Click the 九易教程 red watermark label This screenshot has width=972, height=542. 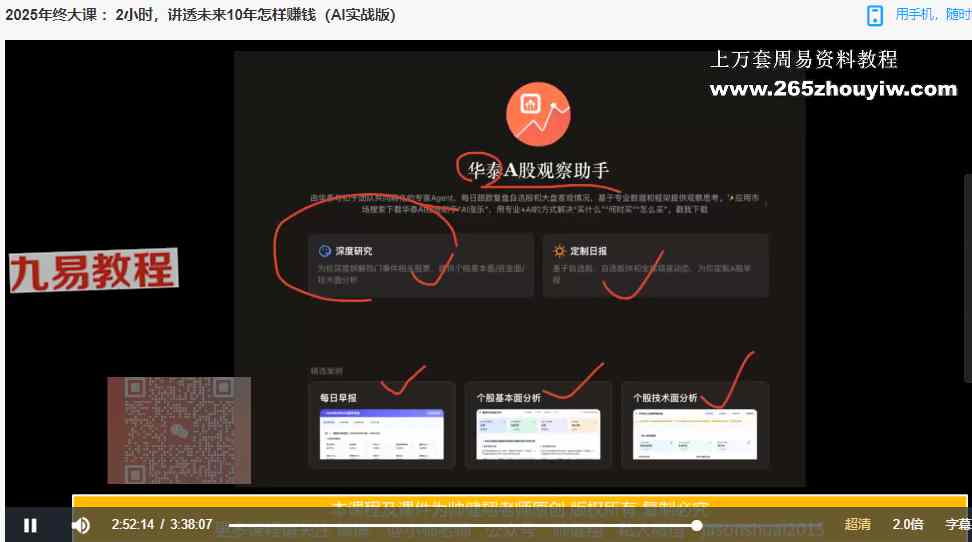(x=94, y=270)
